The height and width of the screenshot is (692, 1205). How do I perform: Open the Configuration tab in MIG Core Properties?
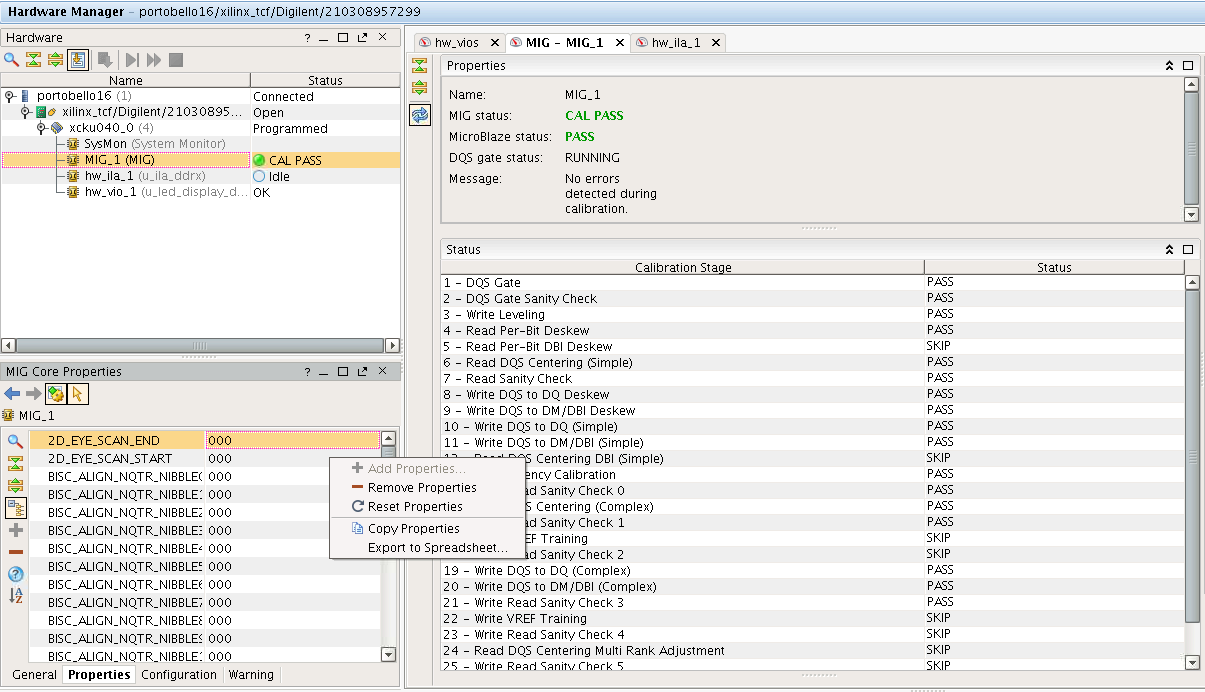pyautogui.click(x=178, y=675)
